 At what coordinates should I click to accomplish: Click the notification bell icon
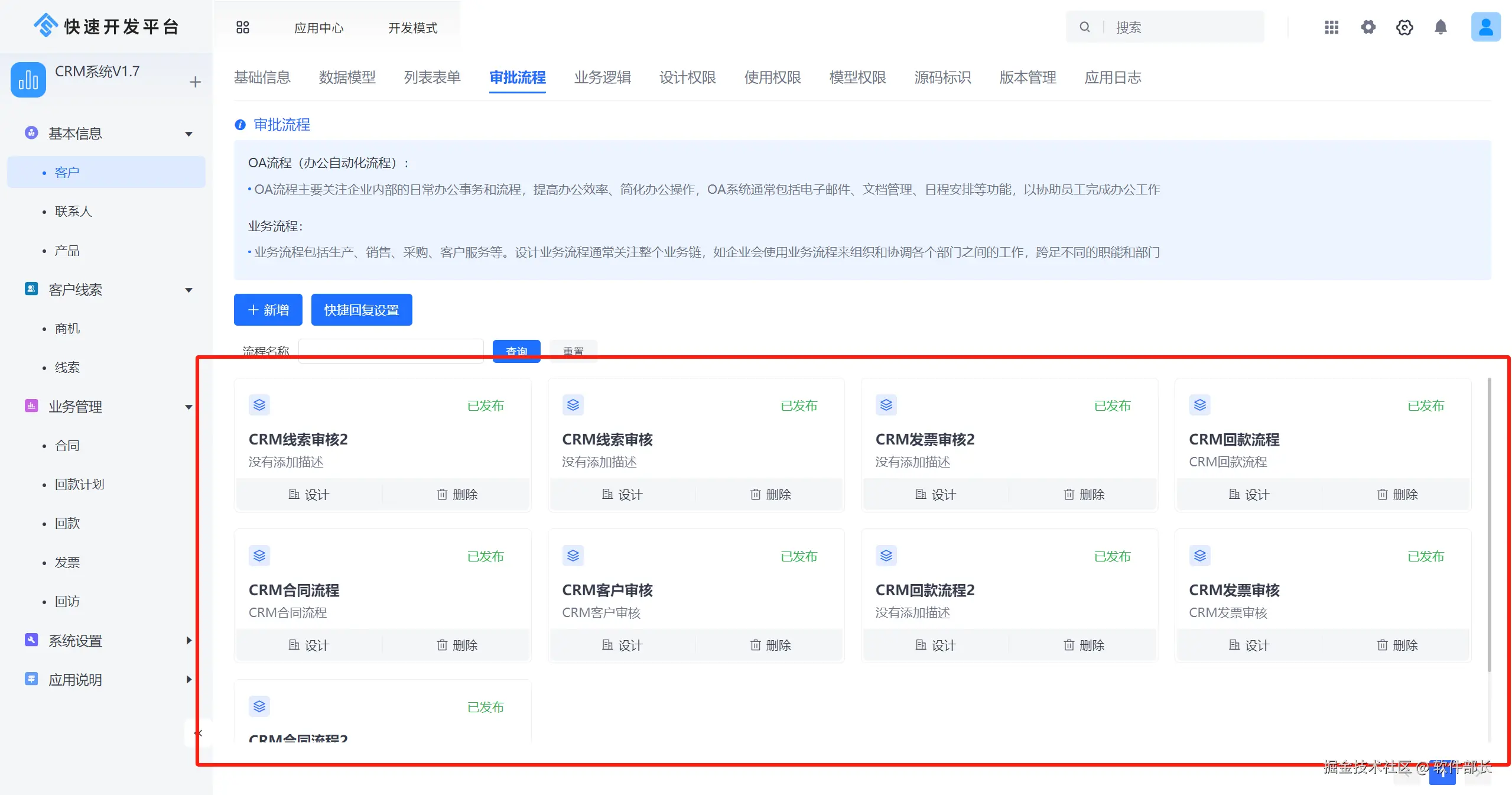coord(1441,27)
